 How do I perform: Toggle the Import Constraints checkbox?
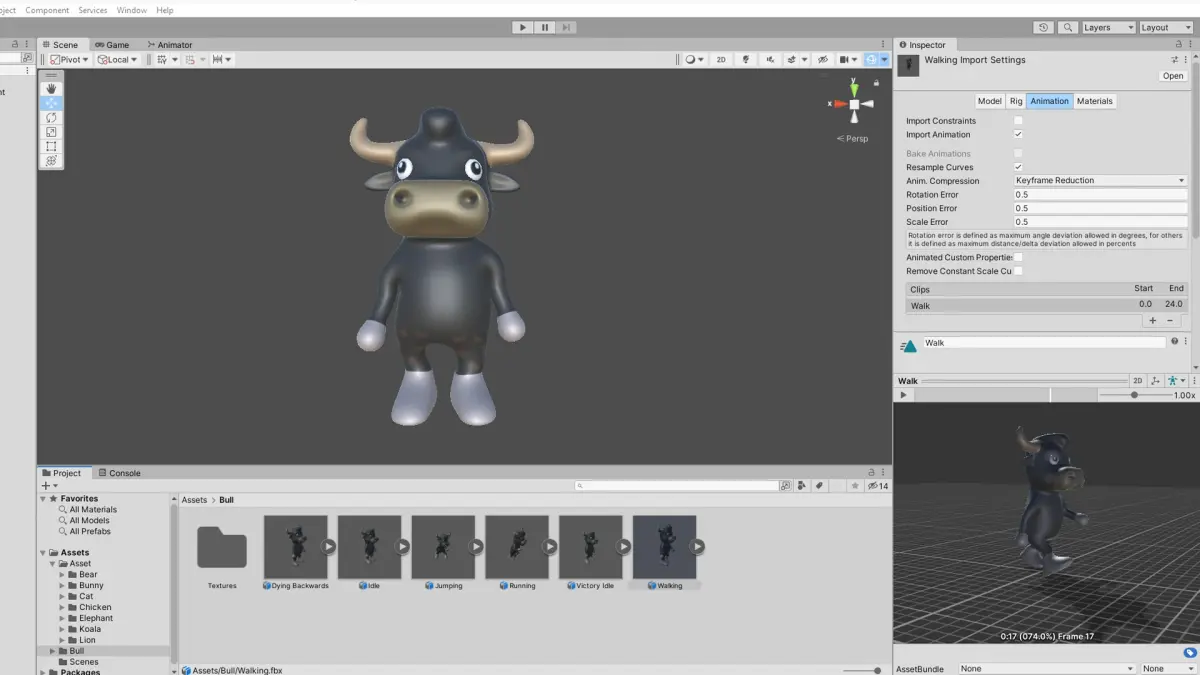point(1018,121)
